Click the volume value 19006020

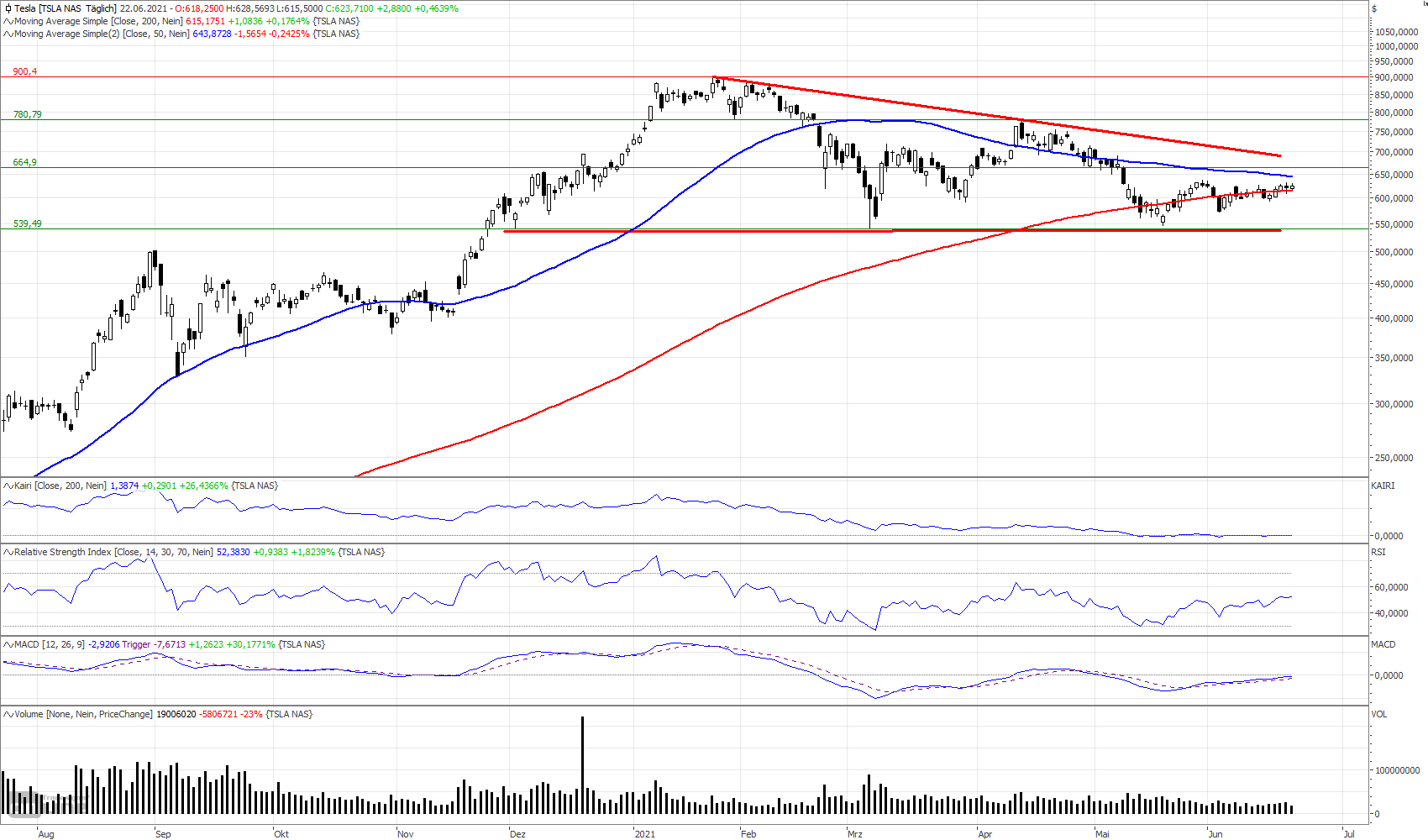click(x=176, y=714)
